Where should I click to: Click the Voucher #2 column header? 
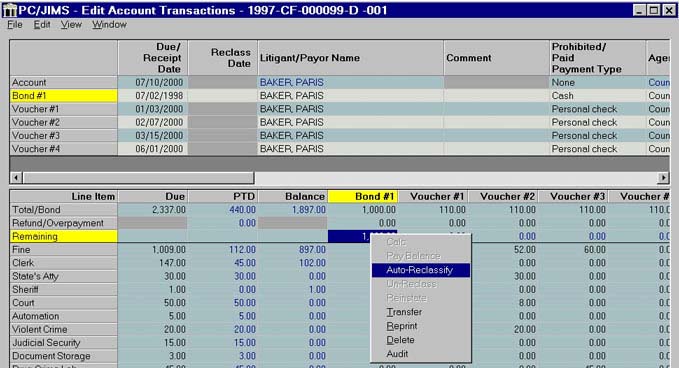(503, 197)
